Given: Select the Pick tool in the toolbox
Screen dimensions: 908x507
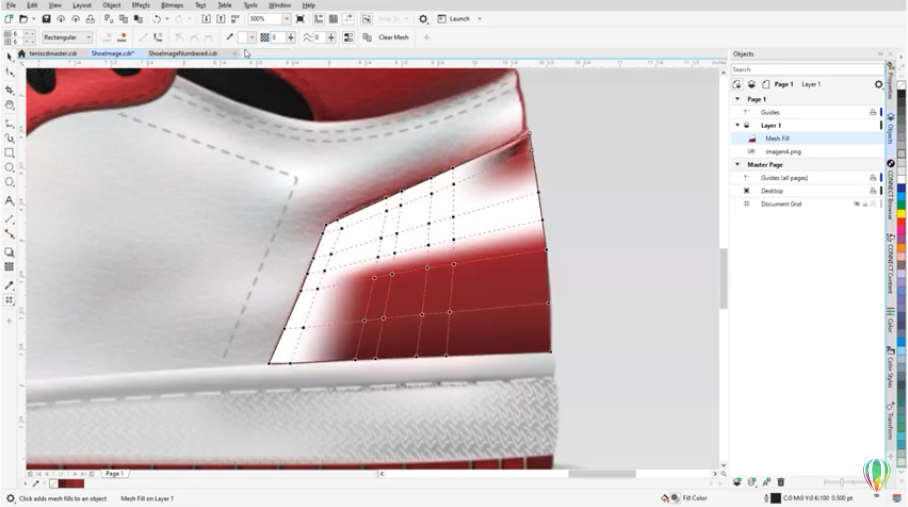Looking at the screenshot, I should 9,57.
